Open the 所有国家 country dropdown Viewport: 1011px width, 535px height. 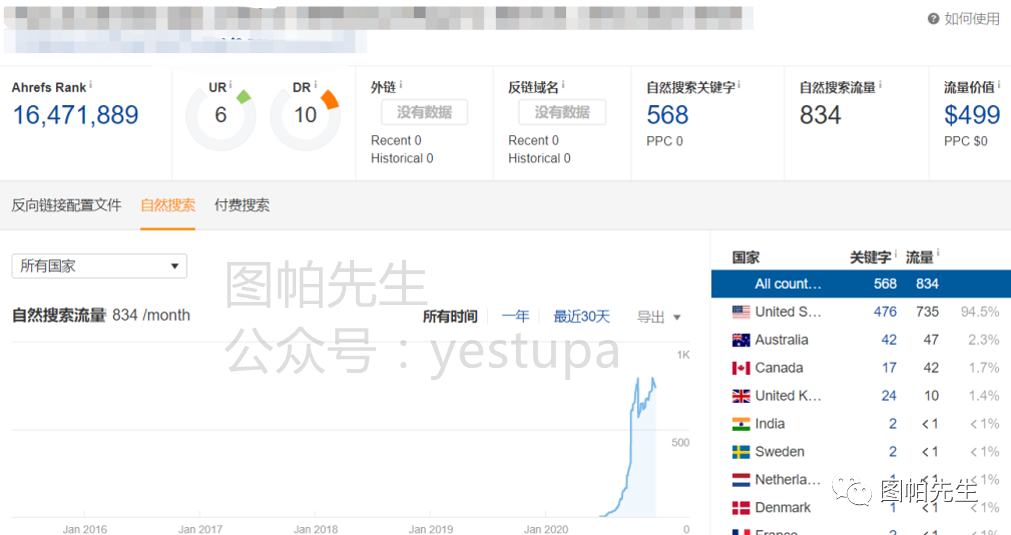(99, 266)
